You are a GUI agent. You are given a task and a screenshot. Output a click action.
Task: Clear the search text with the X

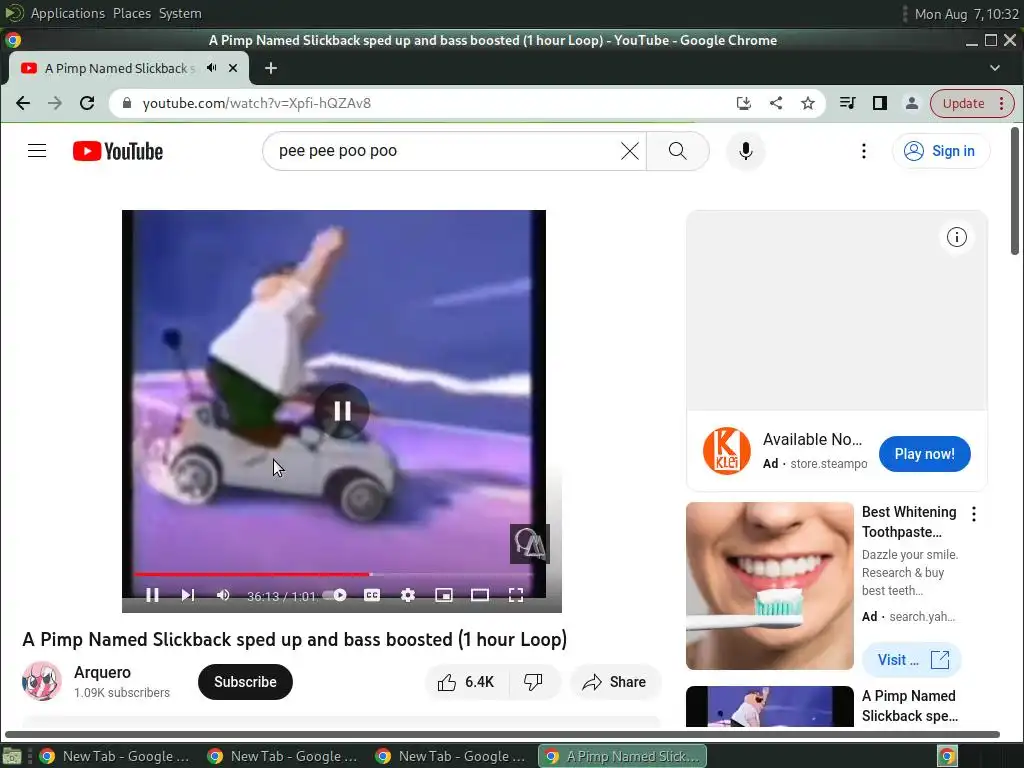coord(630,151)
